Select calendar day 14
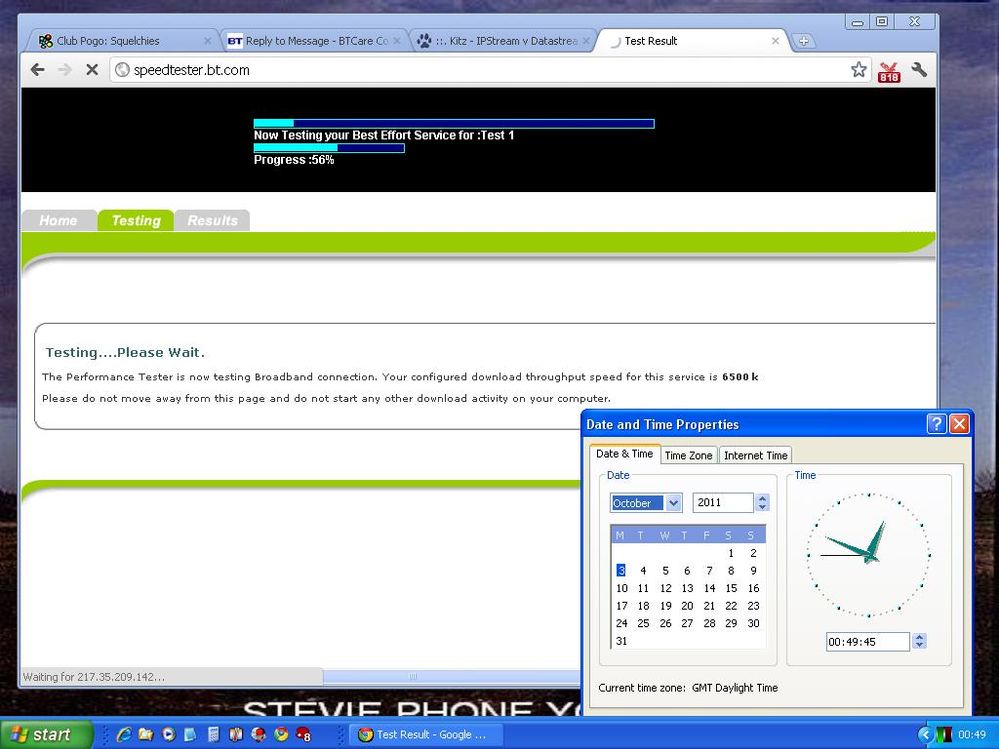This screenshot has height=749, width=999. [x=709, y=588]
